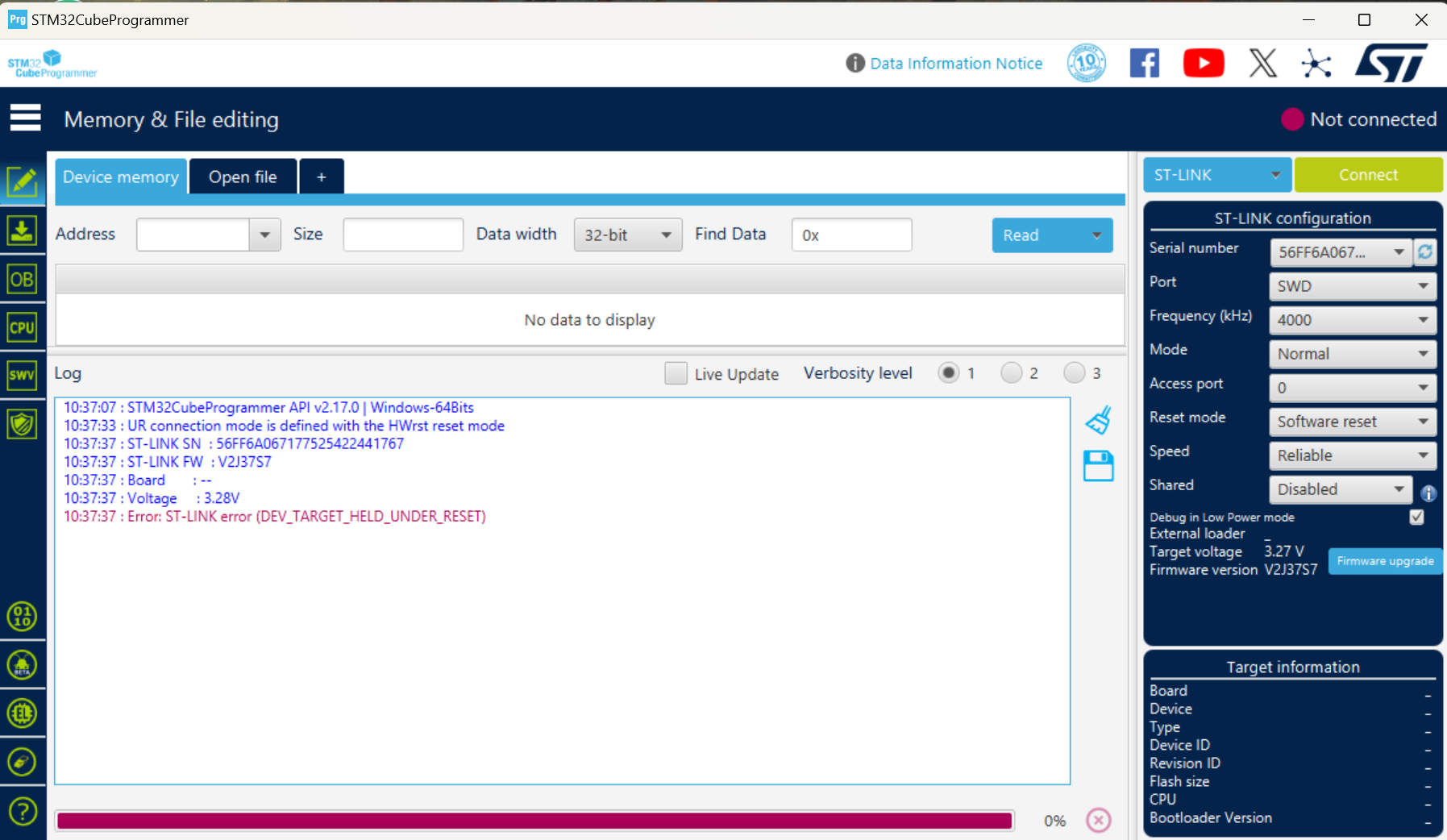The height and width of the screenshot is (840, 1447).
Task: Open Help via the question mark icon
Action: (23, 811)
